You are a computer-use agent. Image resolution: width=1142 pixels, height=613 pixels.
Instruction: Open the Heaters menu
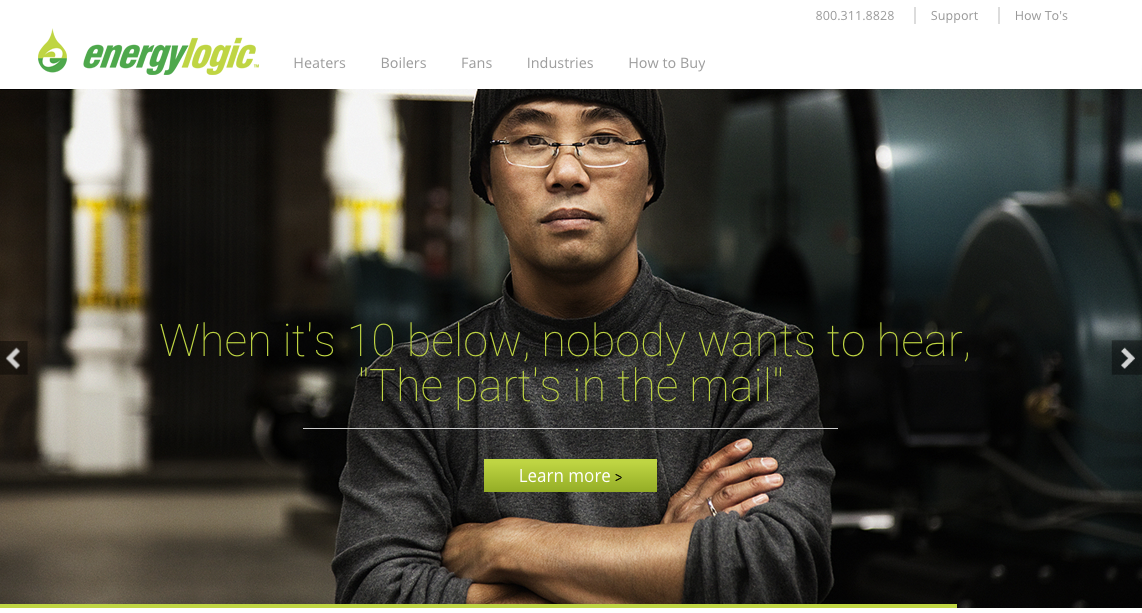pyautogui.click(x=319, y=63)
